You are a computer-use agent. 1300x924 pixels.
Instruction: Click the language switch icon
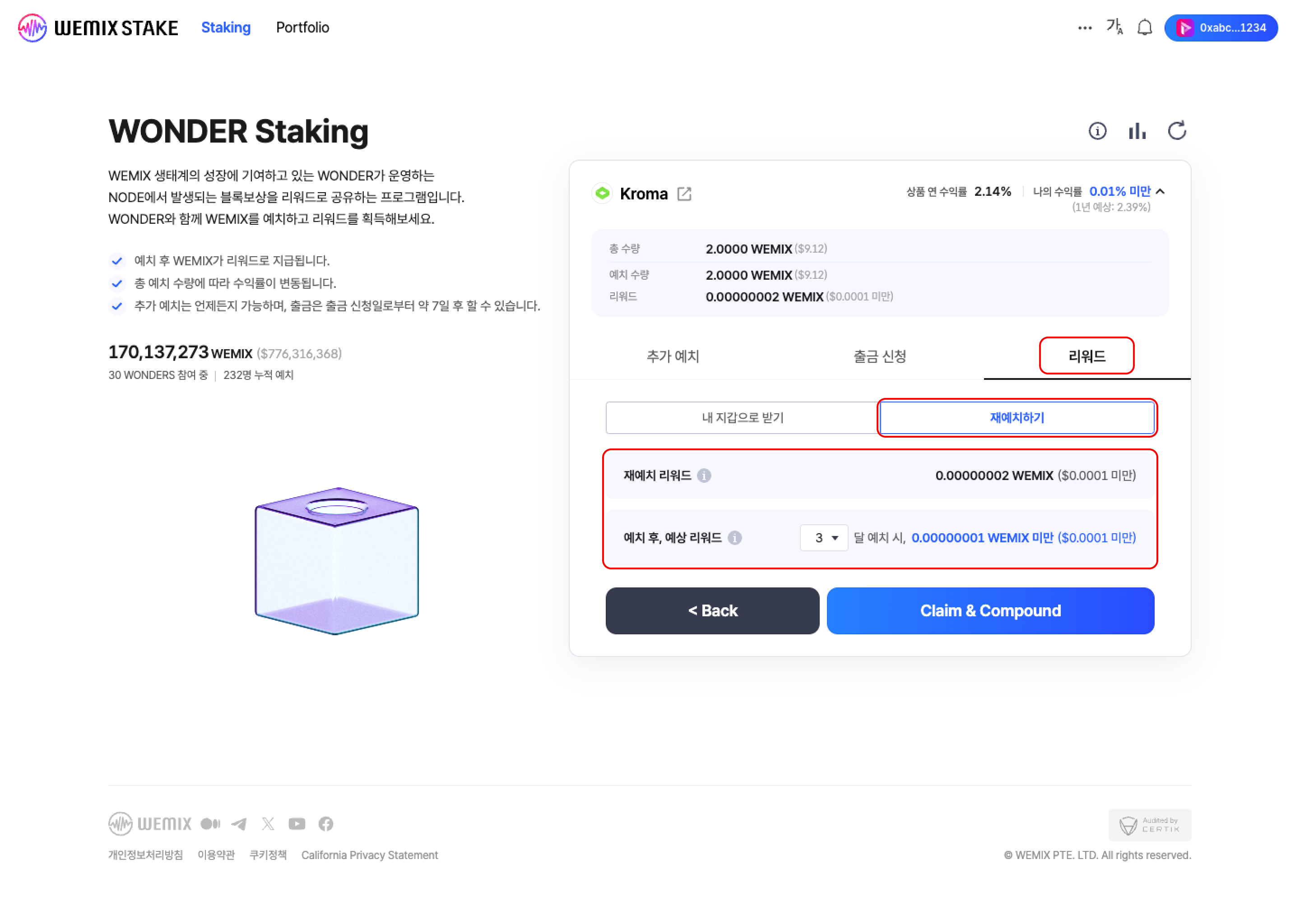[1114, 27]
